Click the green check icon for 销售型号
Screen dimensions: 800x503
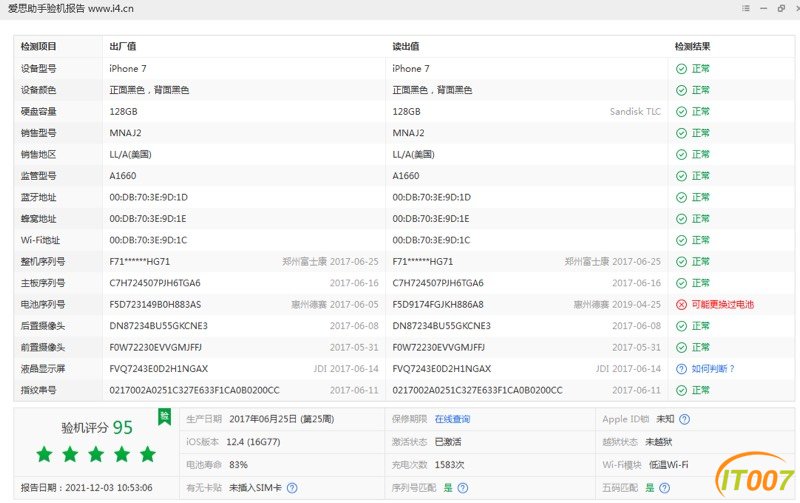click(x=681, y=133)
